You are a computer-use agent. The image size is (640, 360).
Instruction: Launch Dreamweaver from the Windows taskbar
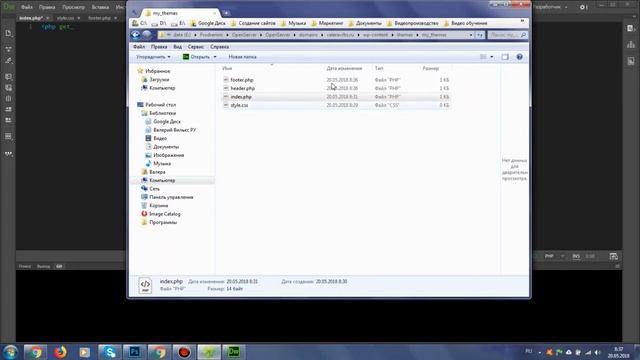click(234, 352)
